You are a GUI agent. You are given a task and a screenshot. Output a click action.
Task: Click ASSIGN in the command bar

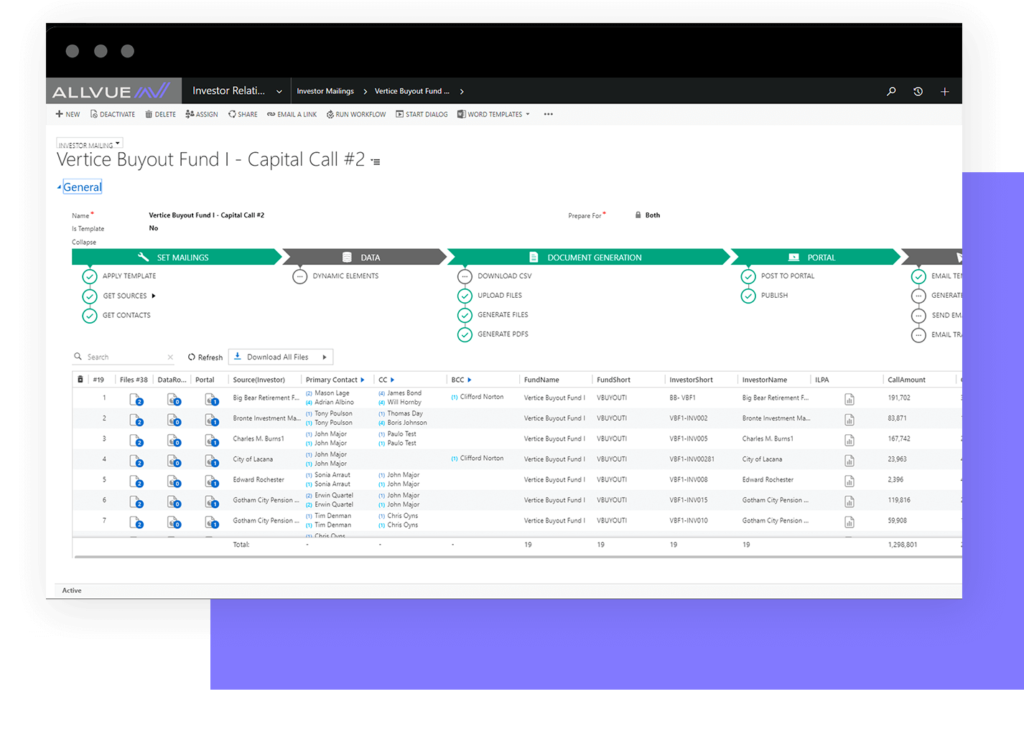(x=202, y=114)
